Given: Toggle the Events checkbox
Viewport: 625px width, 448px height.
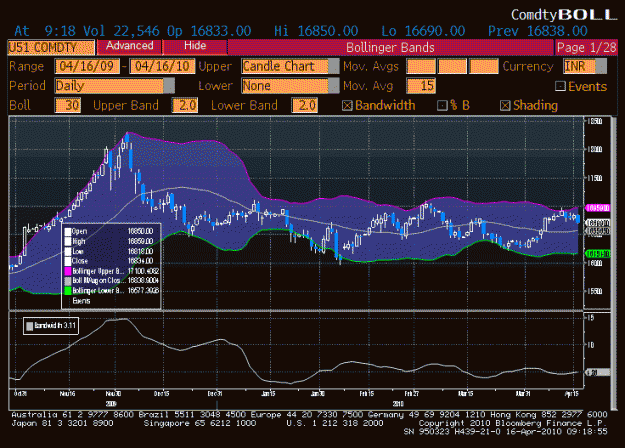Looking at the screenshot, I should pos(560,86).
